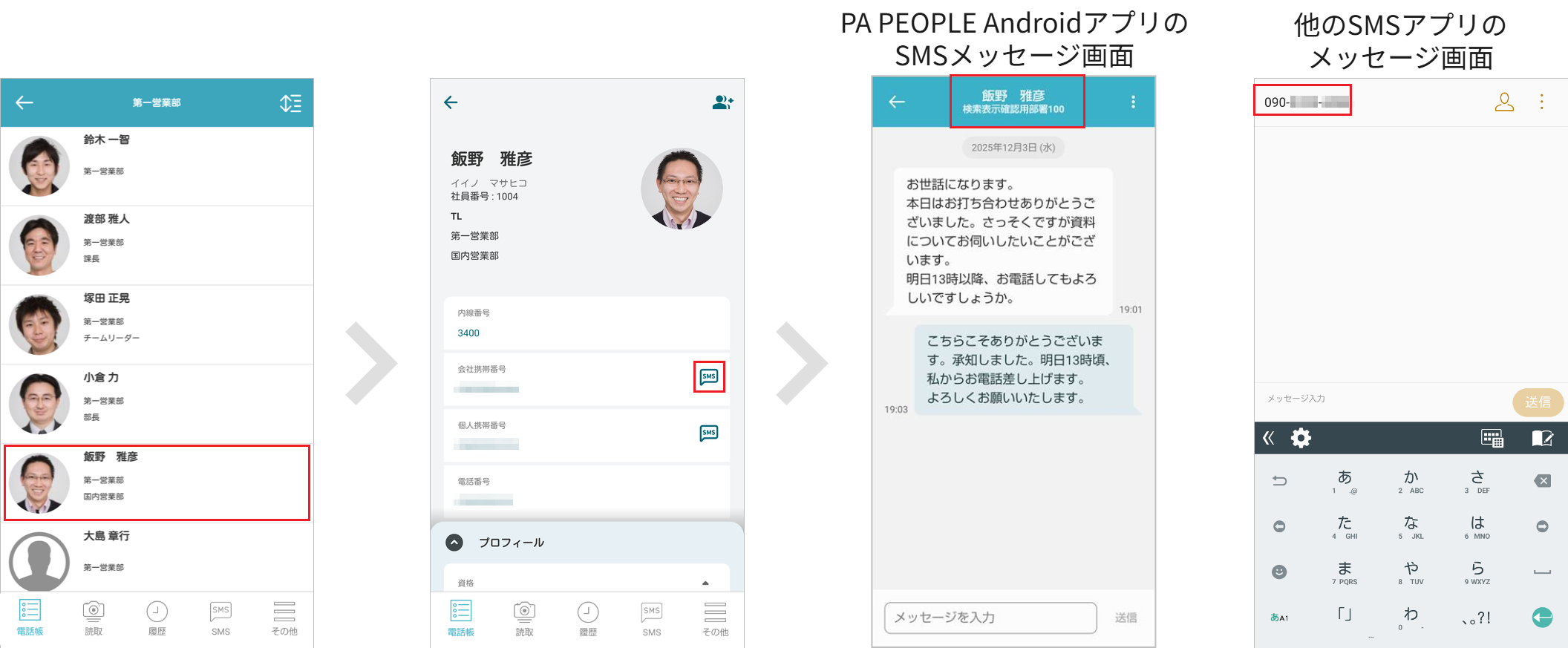
Task: Focus メッセージを入力 field
Action: pyautogui.click(x=990, y=618)
